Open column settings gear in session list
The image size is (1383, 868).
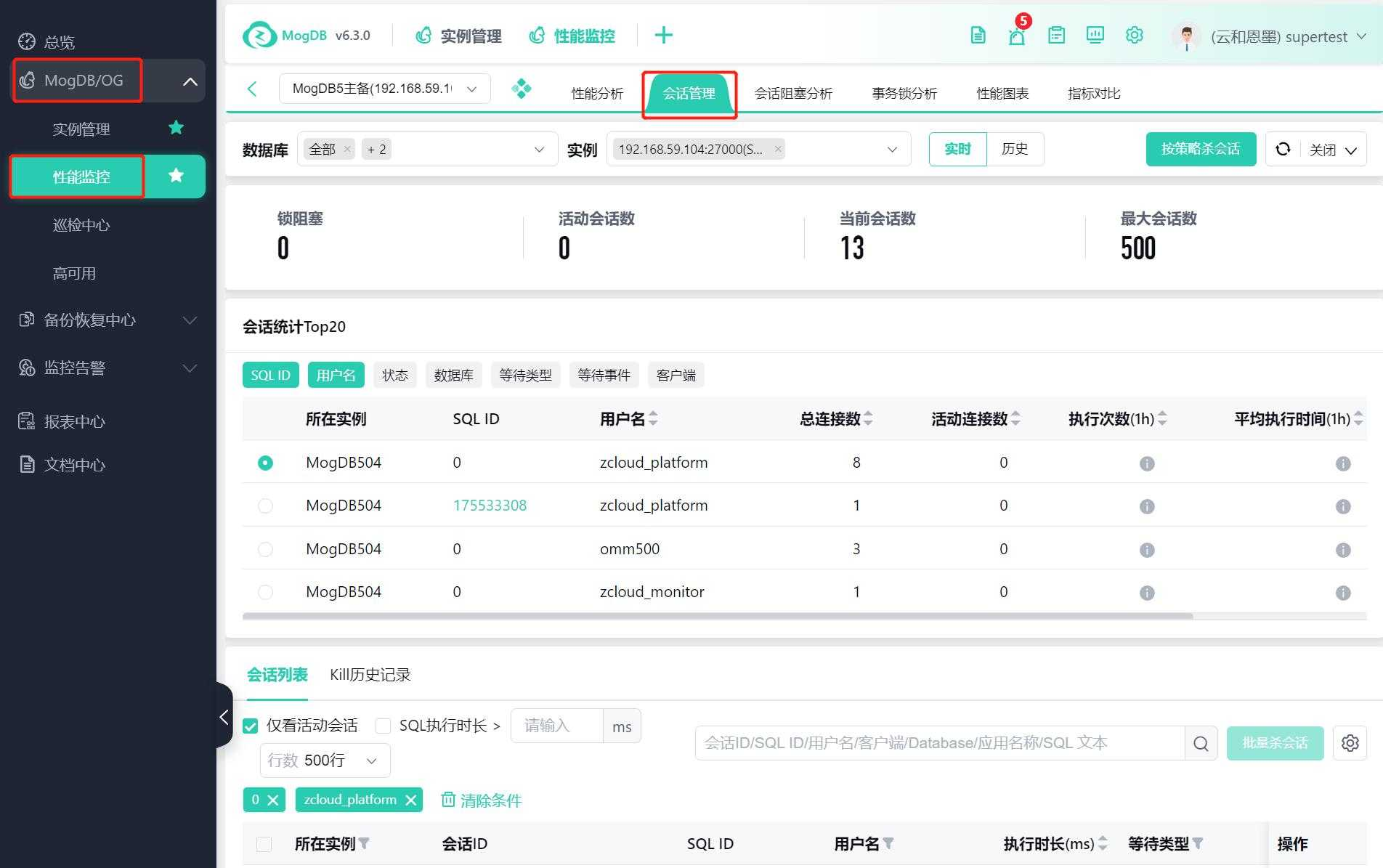pos(1350,743)
